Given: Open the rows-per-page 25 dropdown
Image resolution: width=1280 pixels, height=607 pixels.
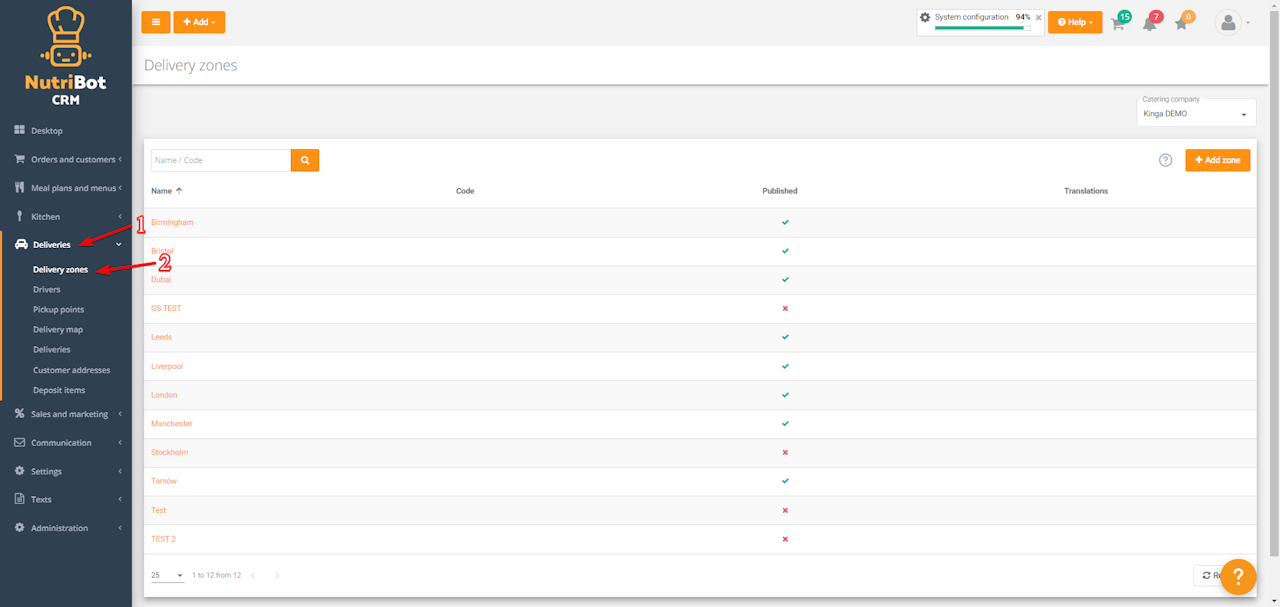Looking at the screenshot, I should [167, 576].
